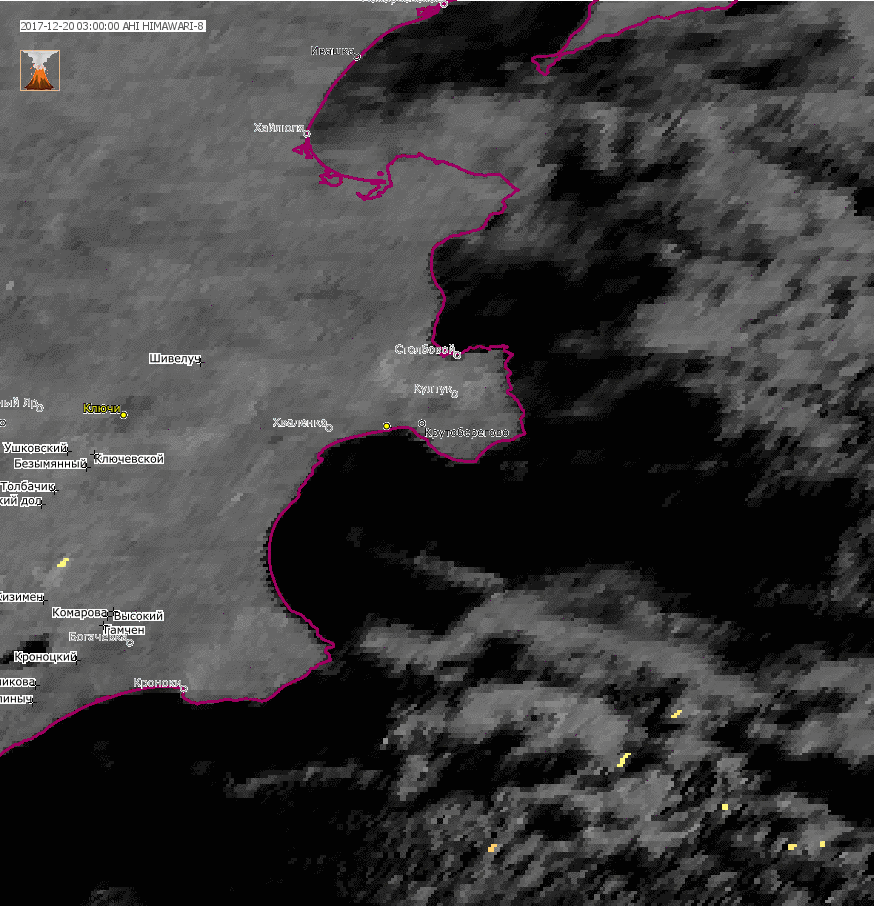Click the Богачевка settlement label
Viewport: 875px width, 907px height.
(x=97, y=637)
